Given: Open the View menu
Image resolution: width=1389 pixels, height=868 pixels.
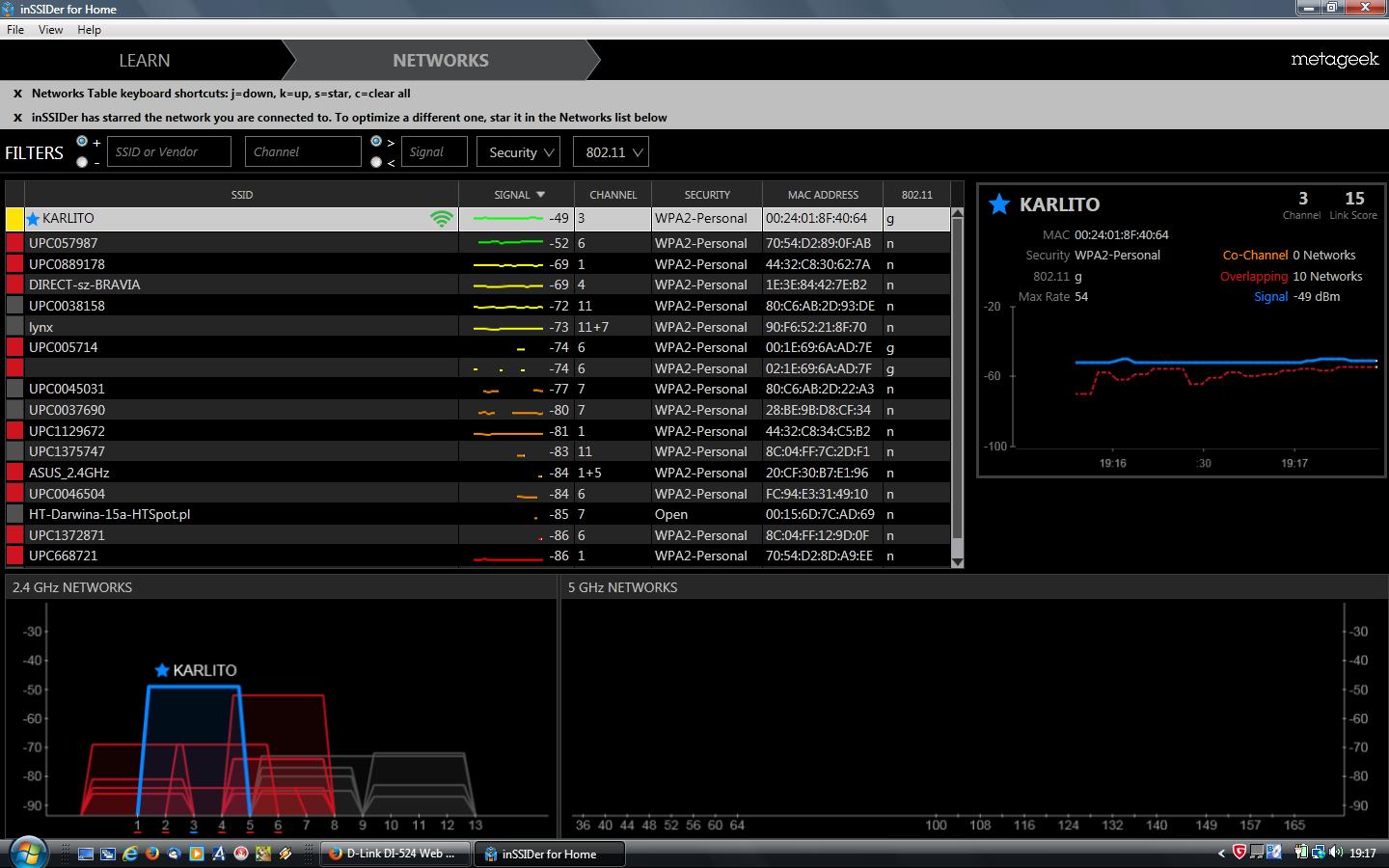Looking at the screenshot, I should coord(50,30).
